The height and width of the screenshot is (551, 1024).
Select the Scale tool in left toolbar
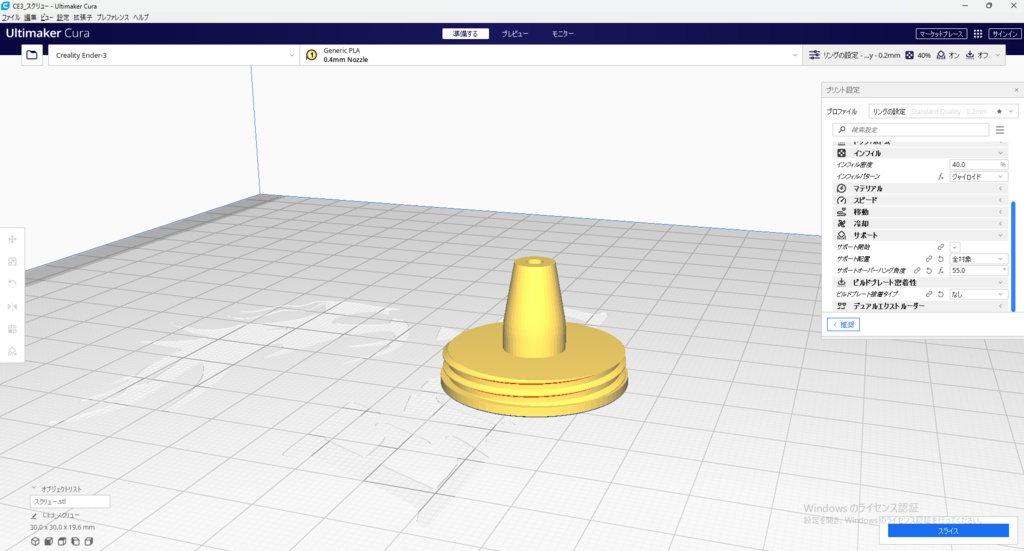point(12,262)
